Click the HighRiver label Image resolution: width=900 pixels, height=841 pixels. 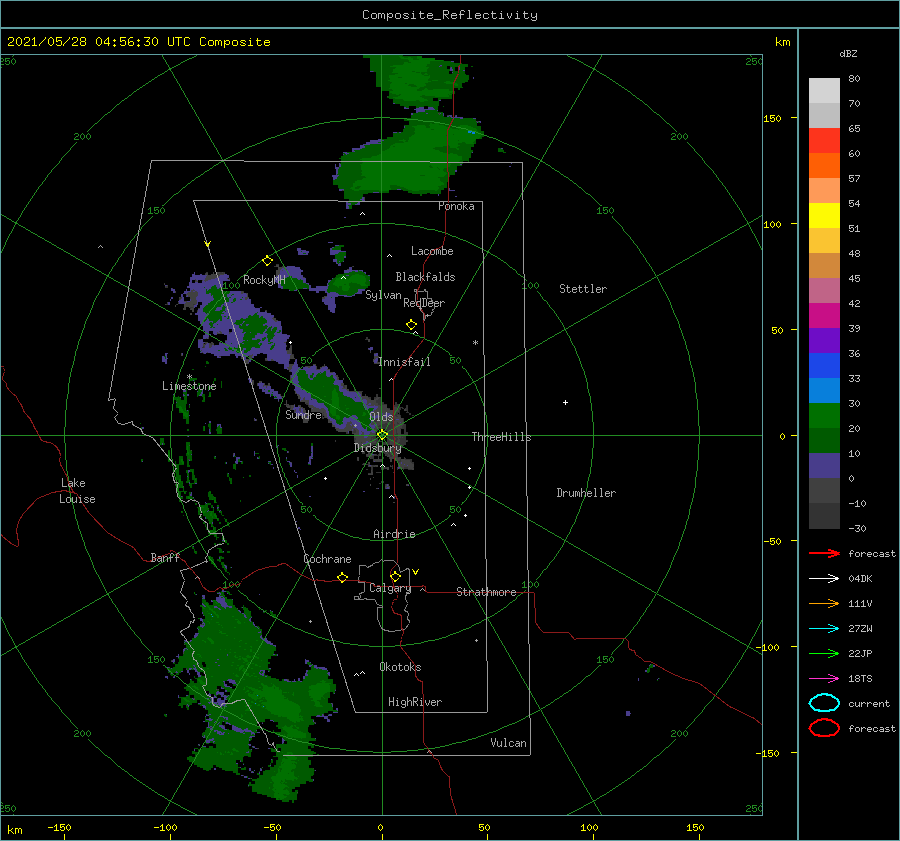pyautogui.click(x=415, y=702)
